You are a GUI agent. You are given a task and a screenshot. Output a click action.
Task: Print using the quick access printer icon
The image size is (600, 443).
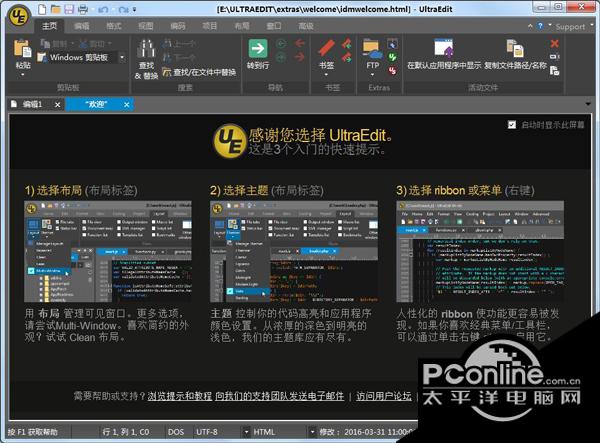pyautogui.click(x=83, y=9)
